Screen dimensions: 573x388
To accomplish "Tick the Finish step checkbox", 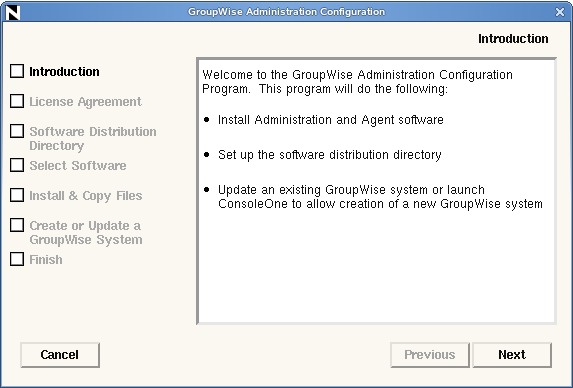I will [17, 259].
